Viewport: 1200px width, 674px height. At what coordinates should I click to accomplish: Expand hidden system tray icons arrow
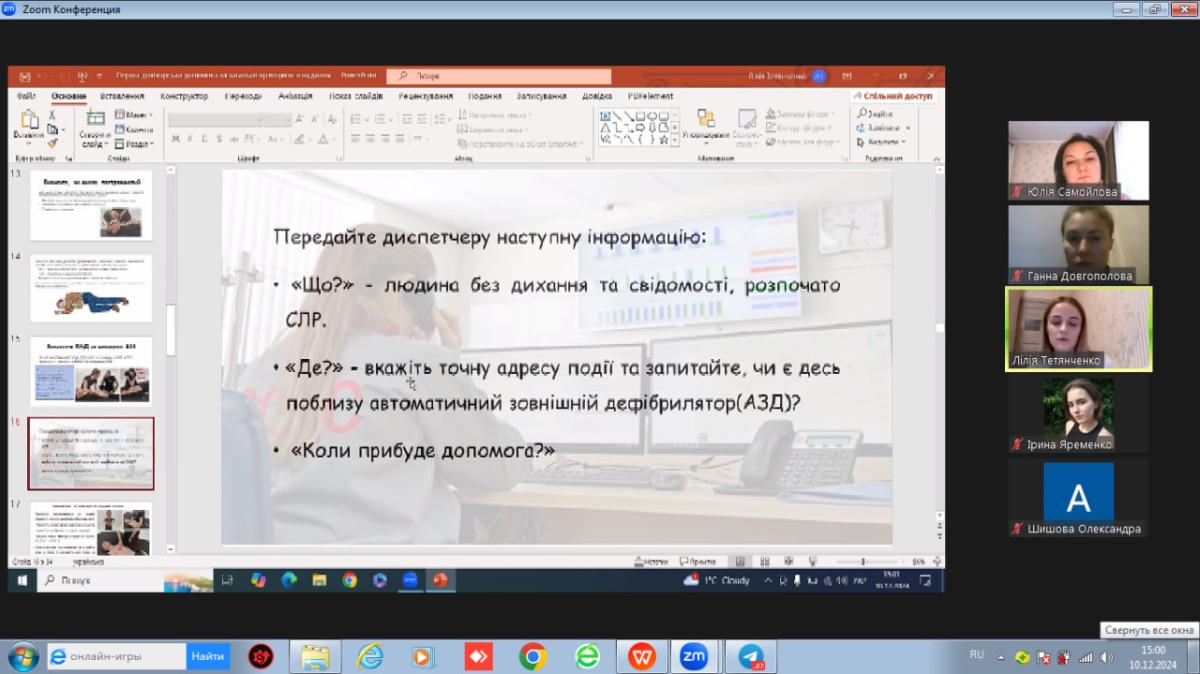[x=1001, y=657]
